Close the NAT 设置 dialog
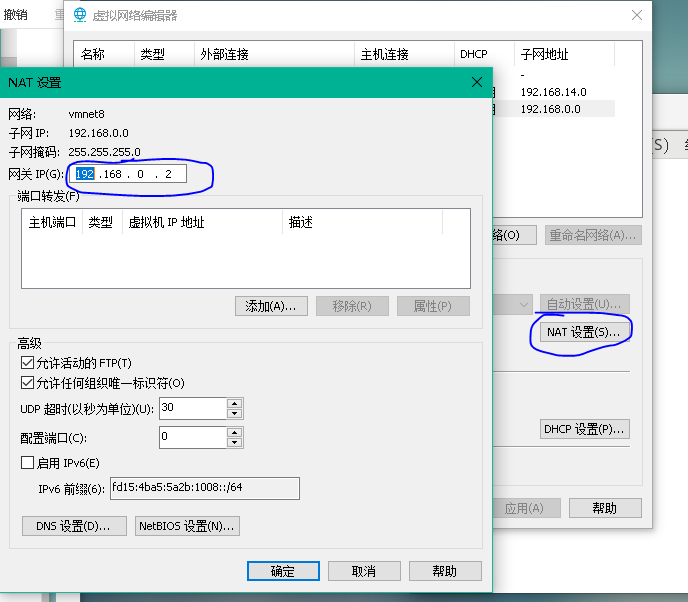This screenshot has height=602, width=688. coord(477,82)
